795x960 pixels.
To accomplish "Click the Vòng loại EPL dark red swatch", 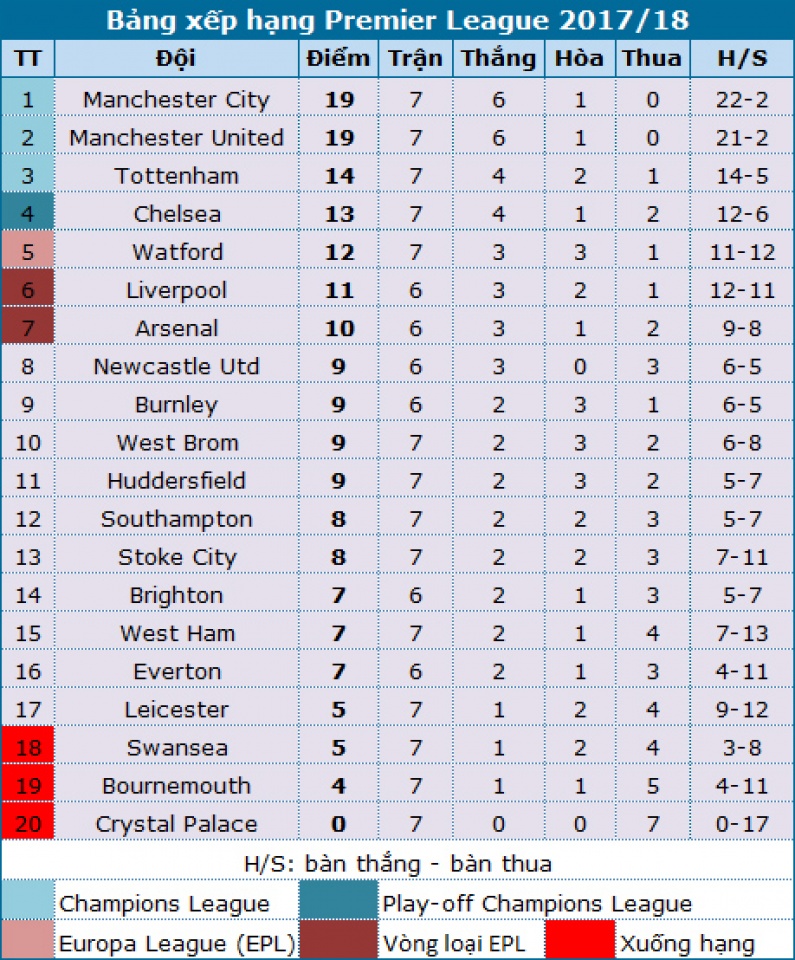I will [x=338, y=941].
